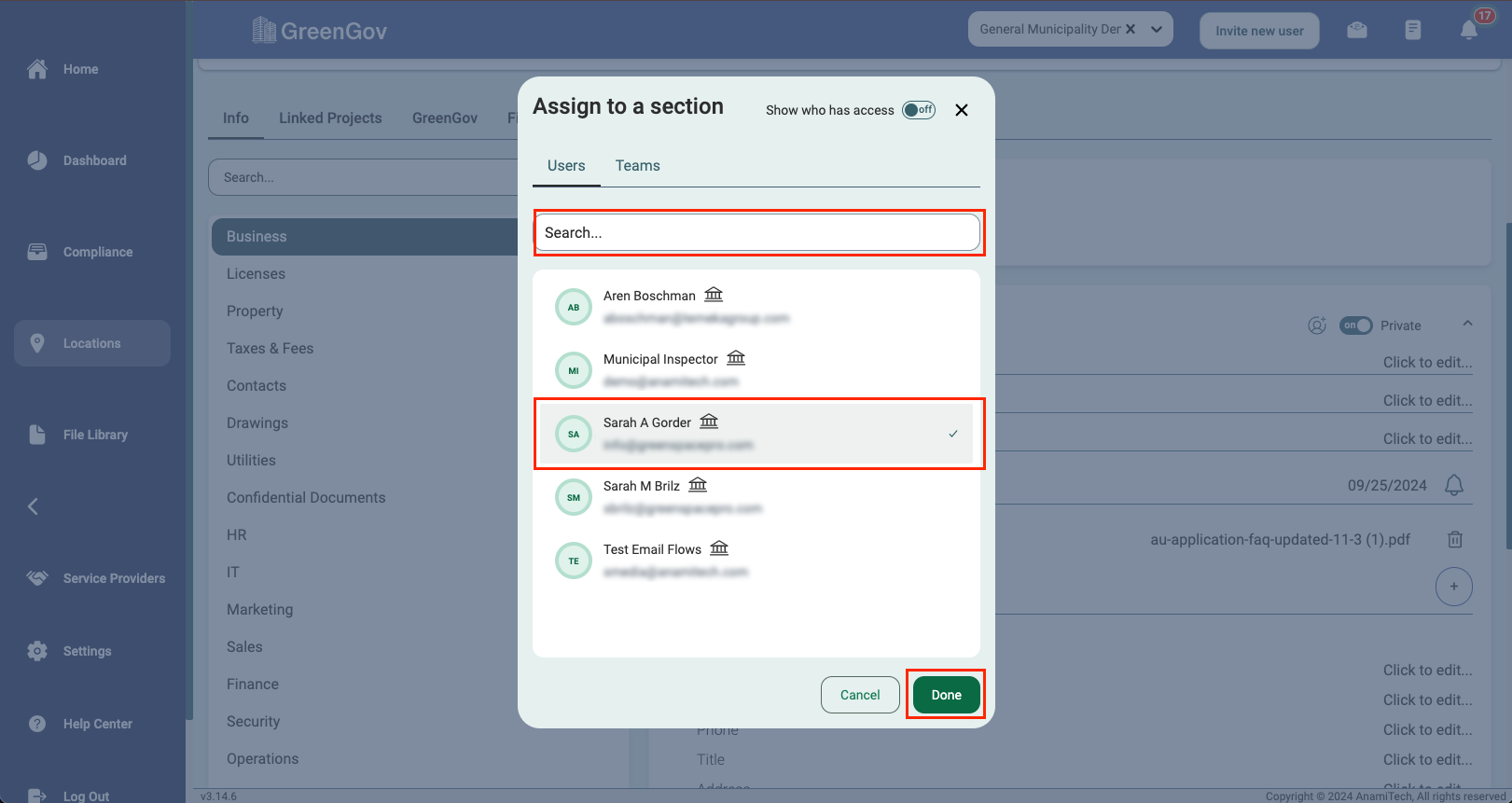Click the circular plus add button
1512x803 pixels.
[1453, 587]
